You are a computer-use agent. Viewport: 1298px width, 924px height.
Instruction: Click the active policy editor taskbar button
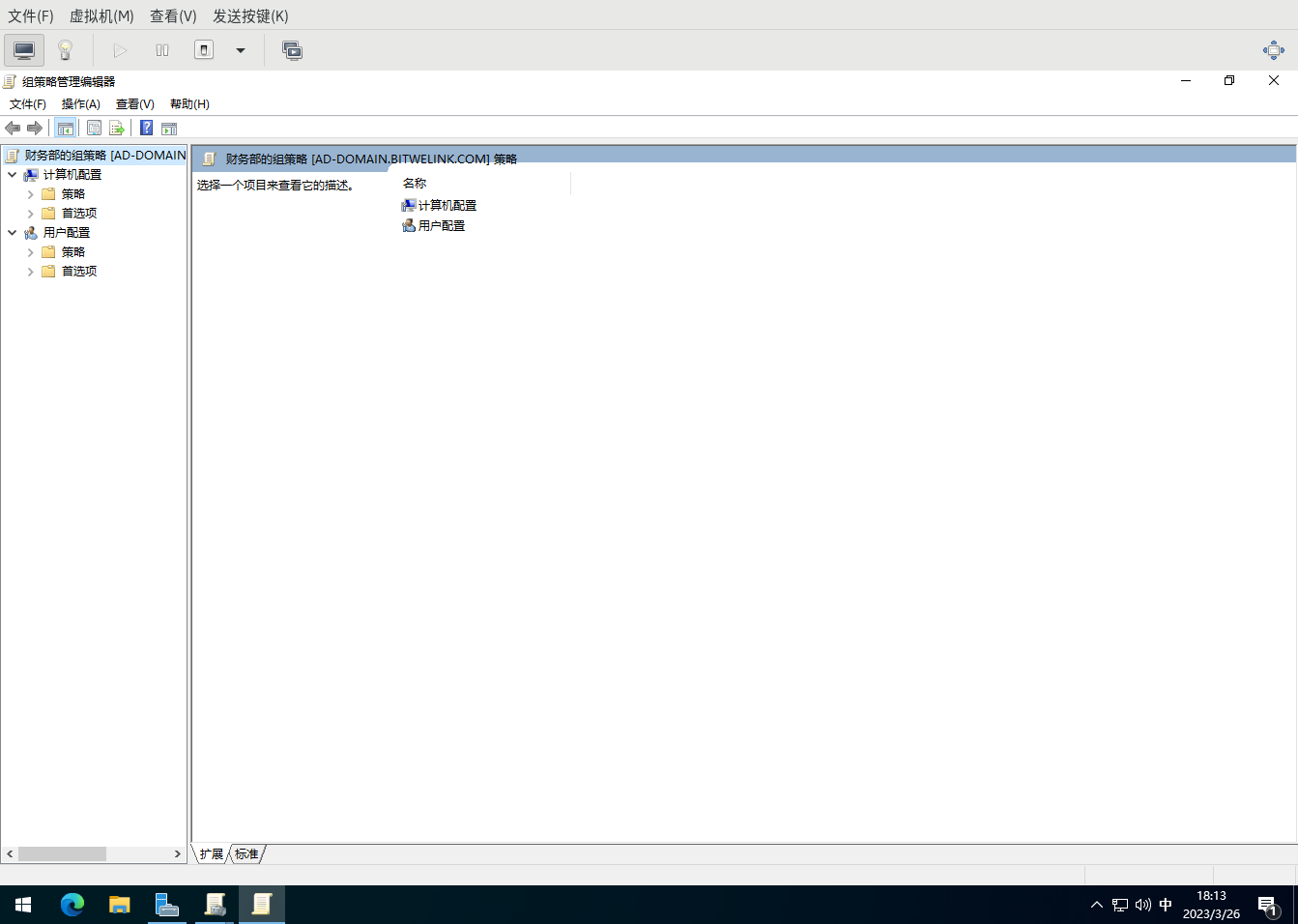pyautogui.click(x=261, y=905)
